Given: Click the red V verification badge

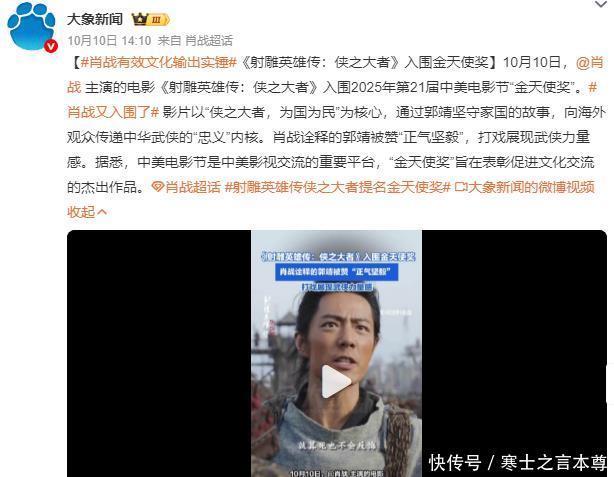Looking at the screenshot, I should (51, 46).
